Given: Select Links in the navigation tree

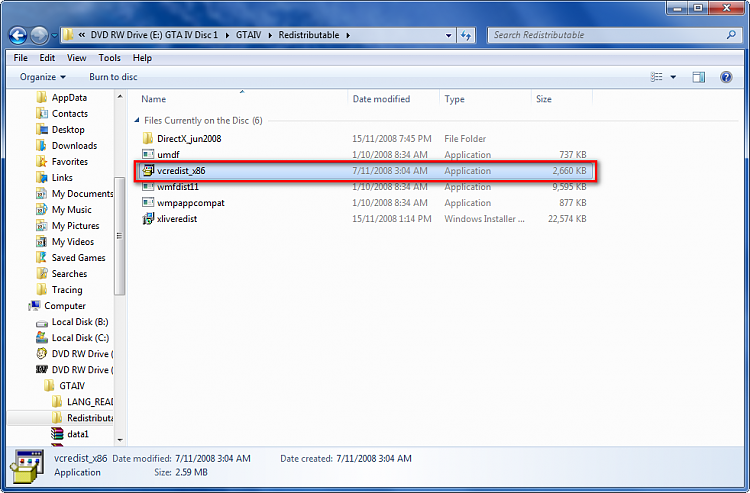Looking at the screenshot, I should point(62,178).
